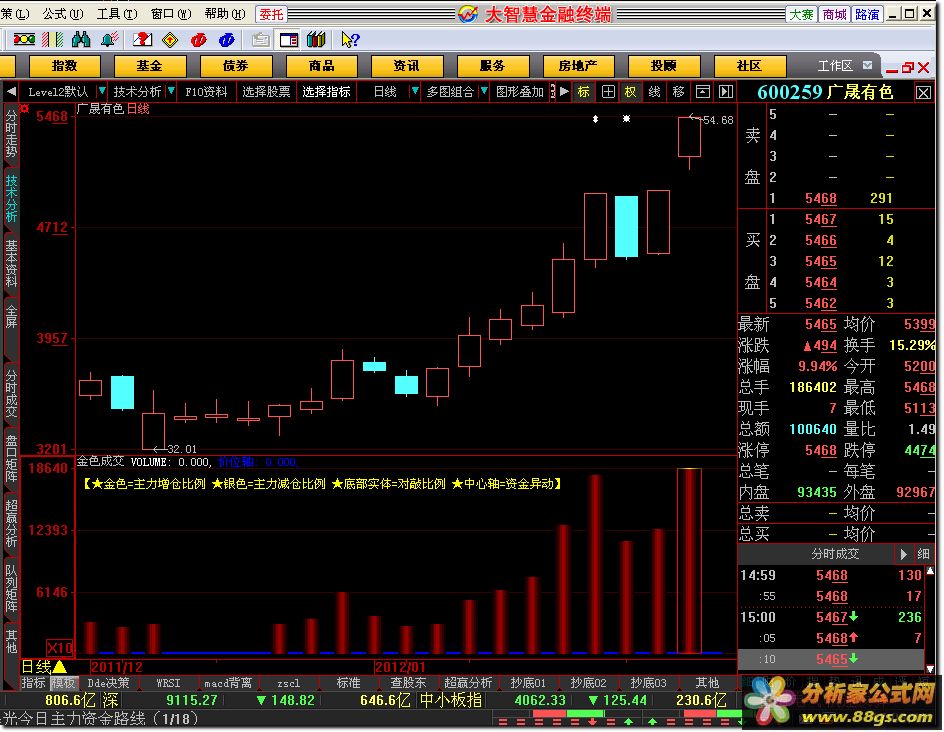The height and width of the screenshot is (732, 944).
Task: Click the red question-mark envelope icon
Action: click(x=142, y=40)
